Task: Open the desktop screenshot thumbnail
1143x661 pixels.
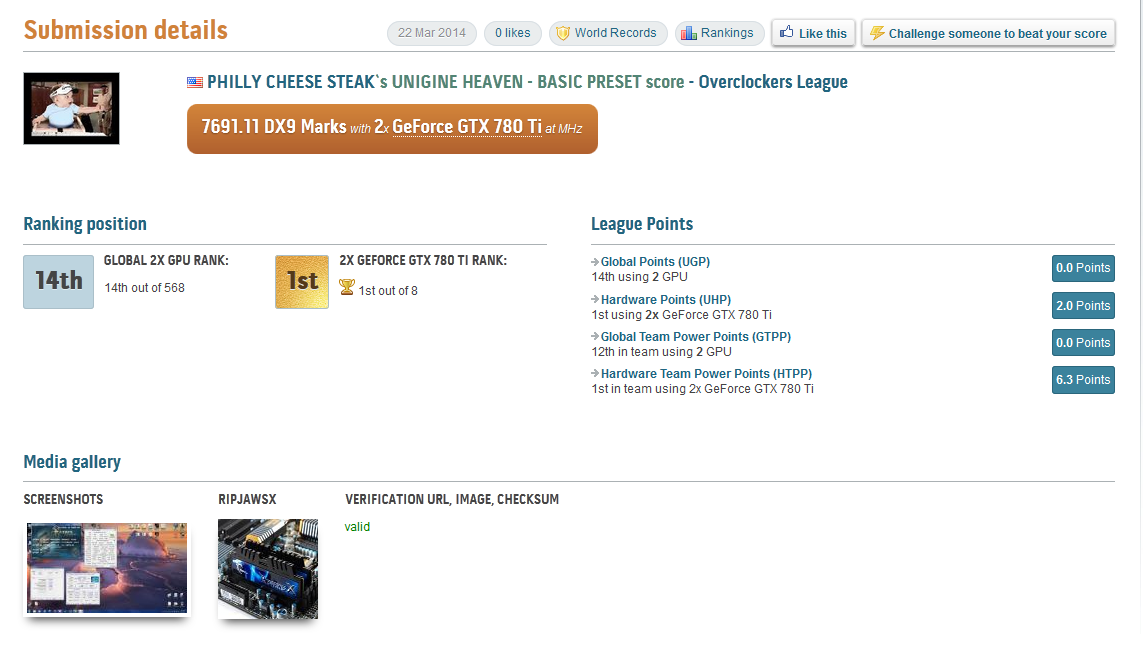Action: (x=106, y=567)
